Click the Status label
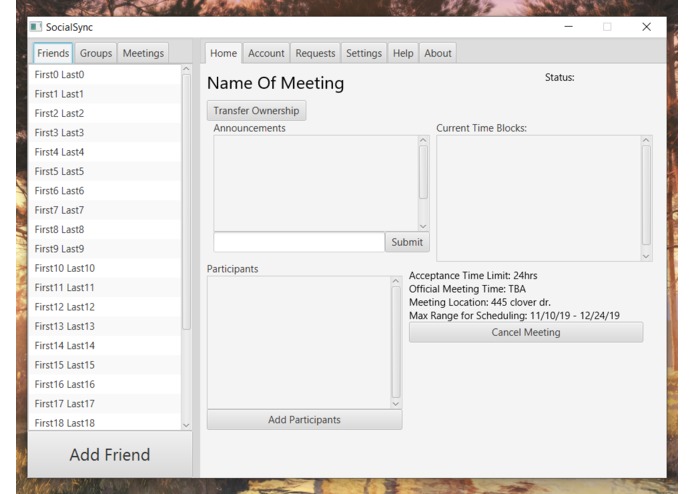Image resolution: width=695 pixels, height=494 pixels. 559,77
